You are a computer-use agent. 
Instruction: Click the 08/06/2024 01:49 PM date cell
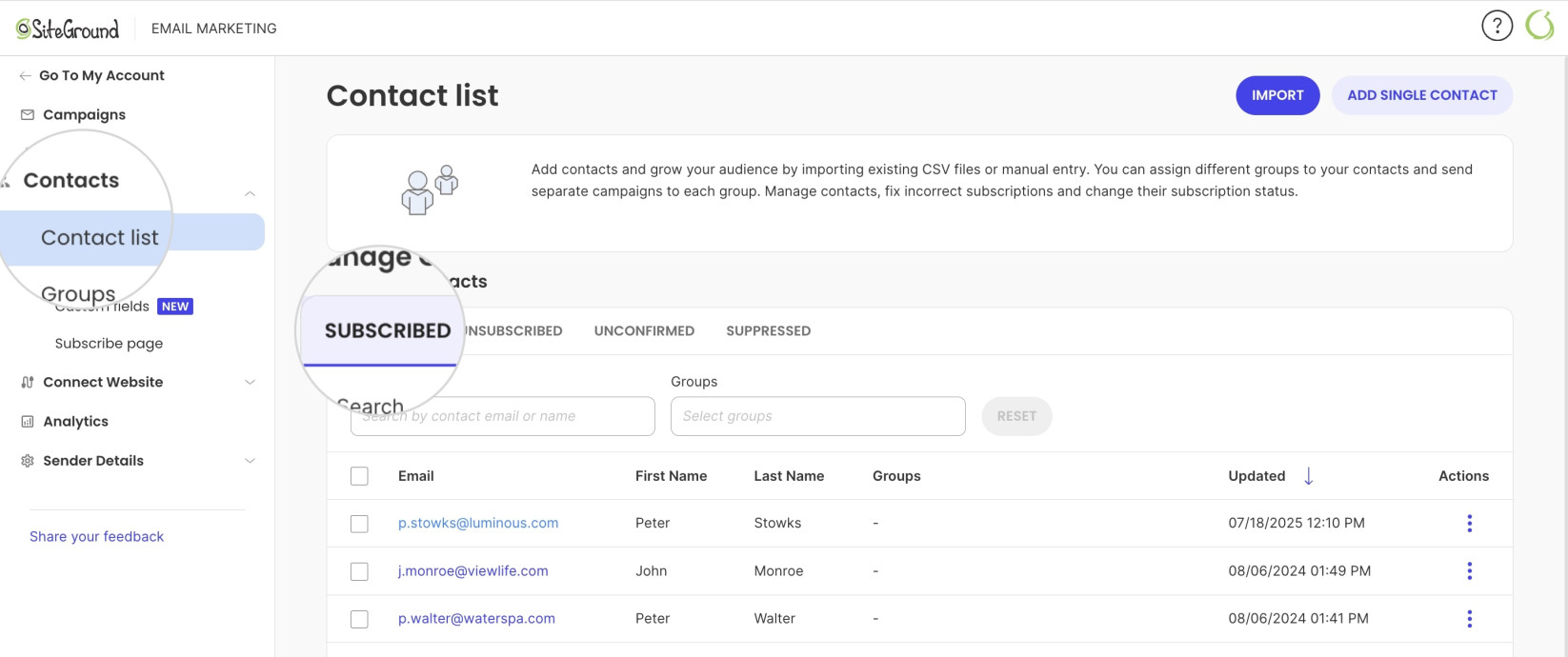pyautogui.click(x=1299, y=570)
